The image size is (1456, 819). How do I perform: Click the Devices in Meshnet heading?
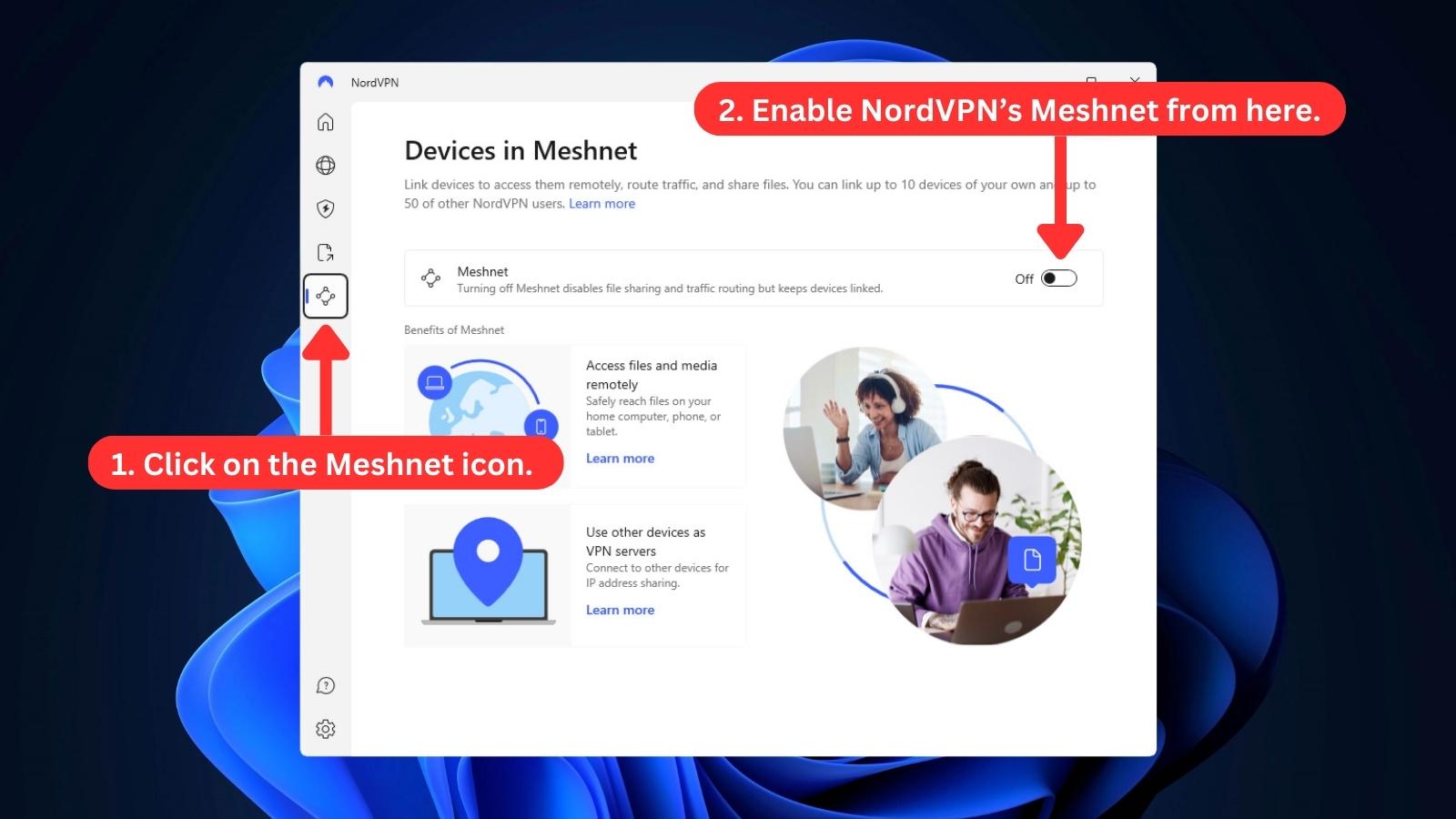point(521,150)
